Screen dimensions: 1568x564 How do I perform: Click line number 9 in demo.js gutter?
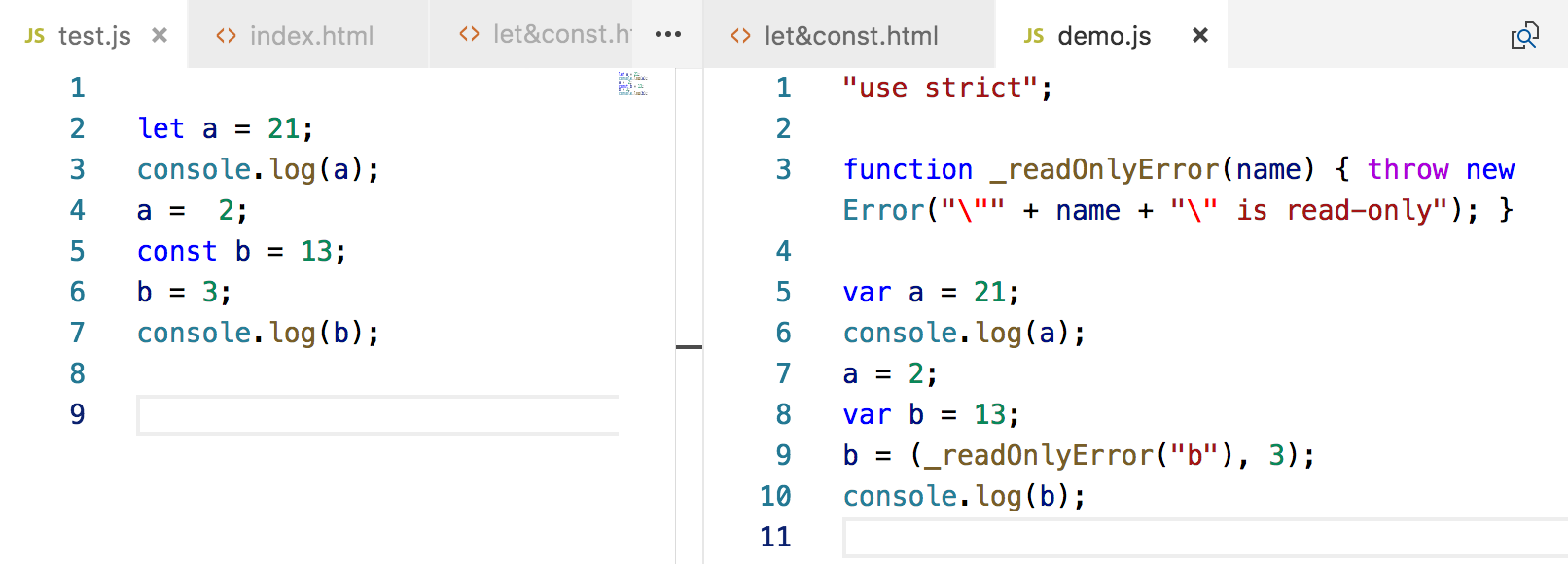click(783, 456)
